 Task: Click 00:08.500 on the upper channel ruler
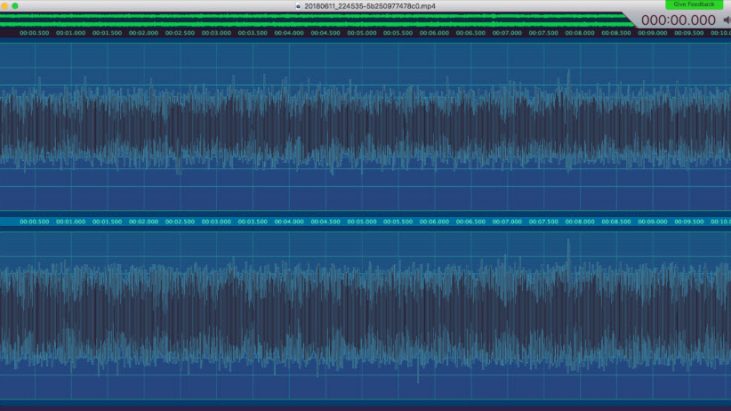coord(616,33)
